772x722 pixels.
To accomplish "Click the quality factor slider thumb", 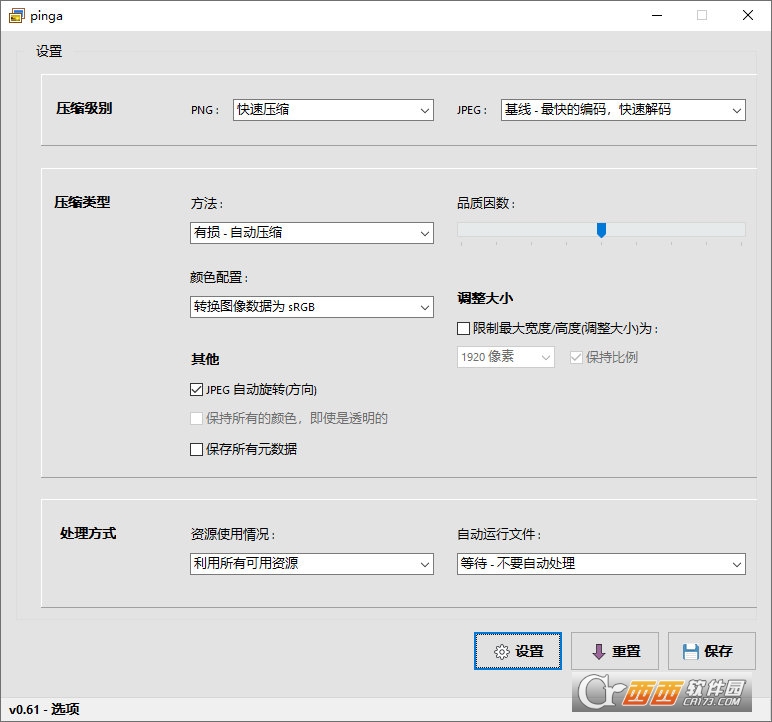I will (601, 230).
